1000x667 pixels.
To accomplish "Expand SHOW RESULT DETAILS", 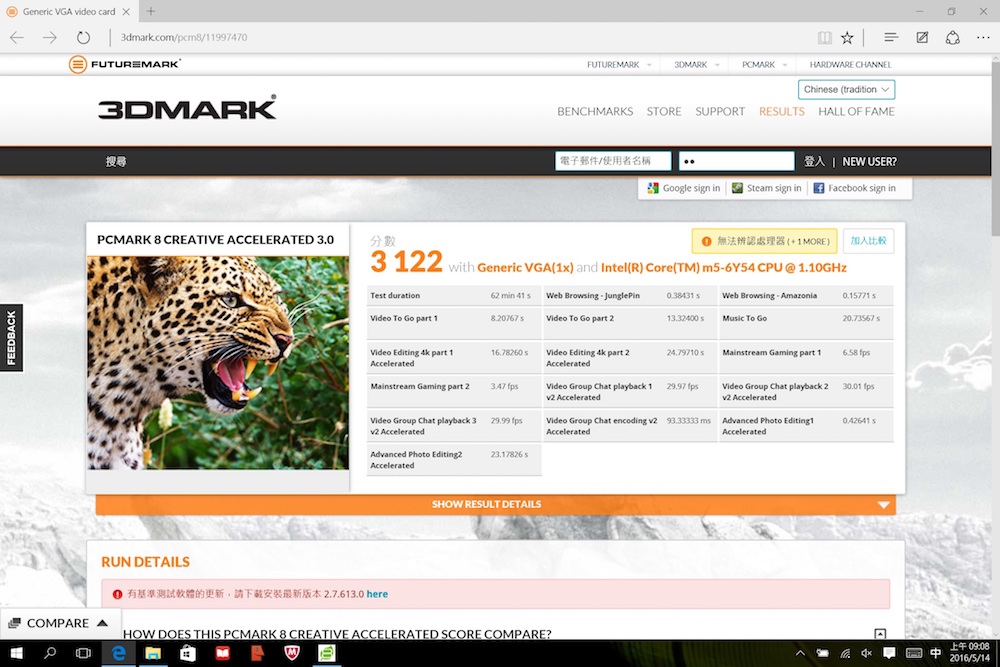I will [486, 504].
